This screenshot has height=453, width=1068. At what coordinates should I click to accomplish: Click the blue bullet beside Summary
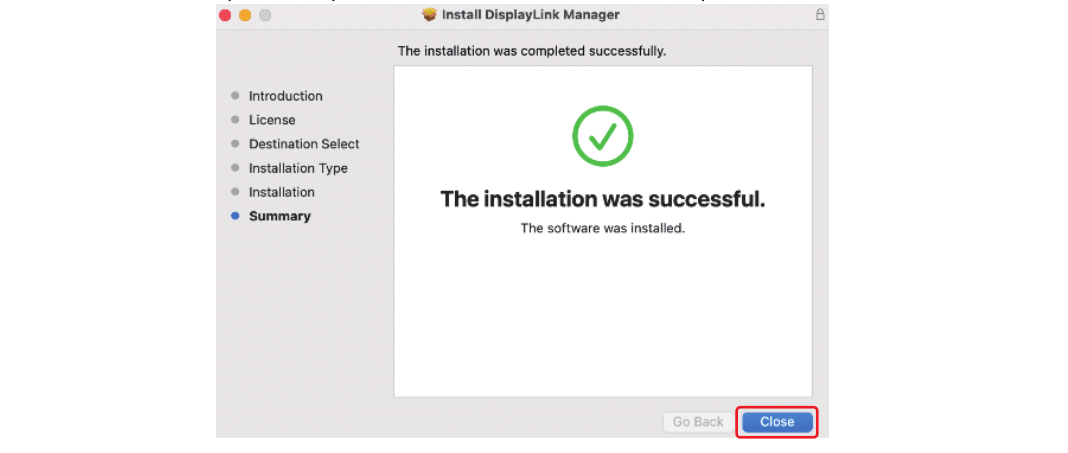point(235,216)
